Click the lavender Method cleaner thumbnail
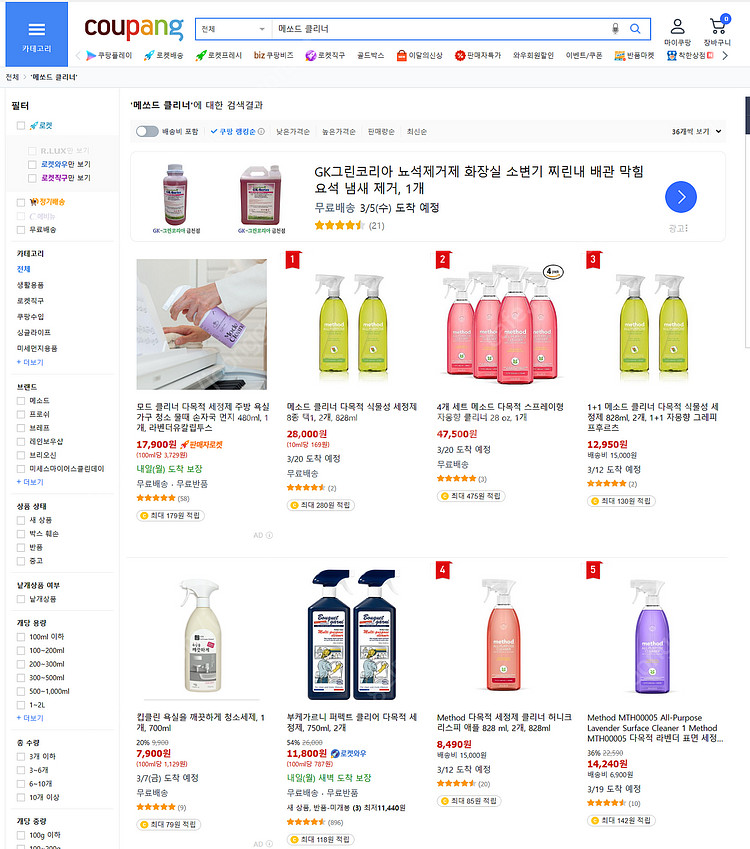Screen dimensions: 750x849 647,636
